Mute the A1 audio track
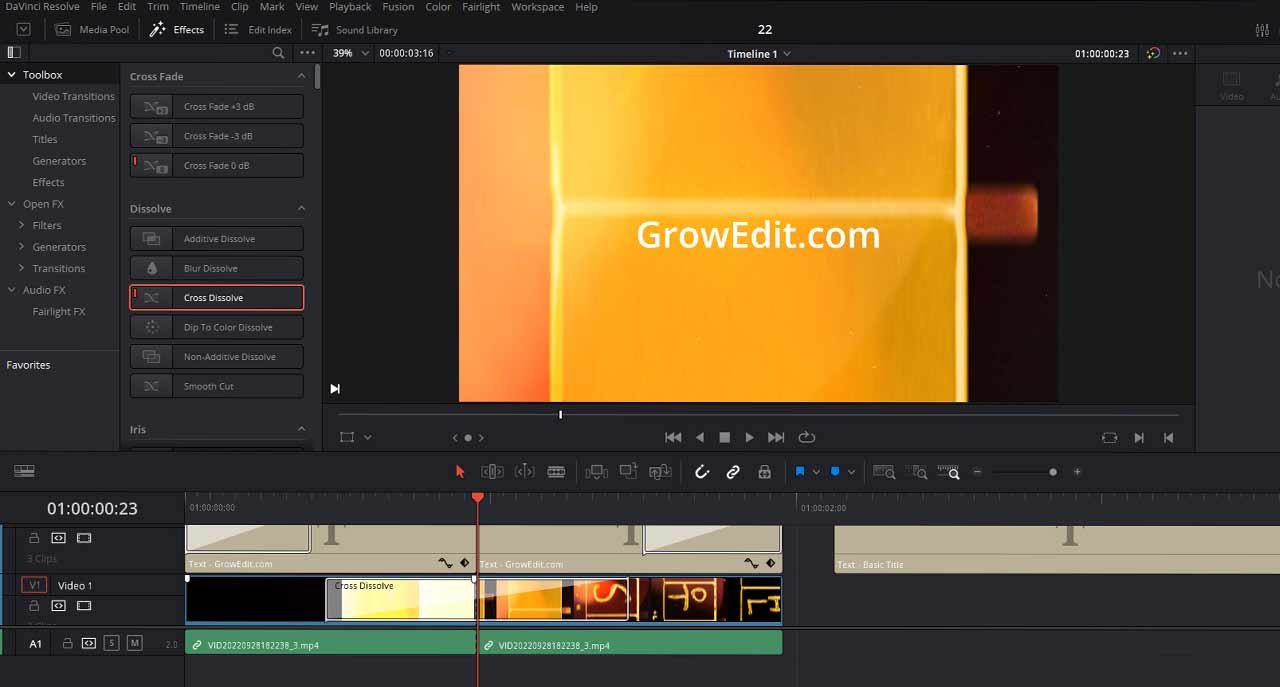The height and width of the screenshot is (687, 1280). point(135,643)
